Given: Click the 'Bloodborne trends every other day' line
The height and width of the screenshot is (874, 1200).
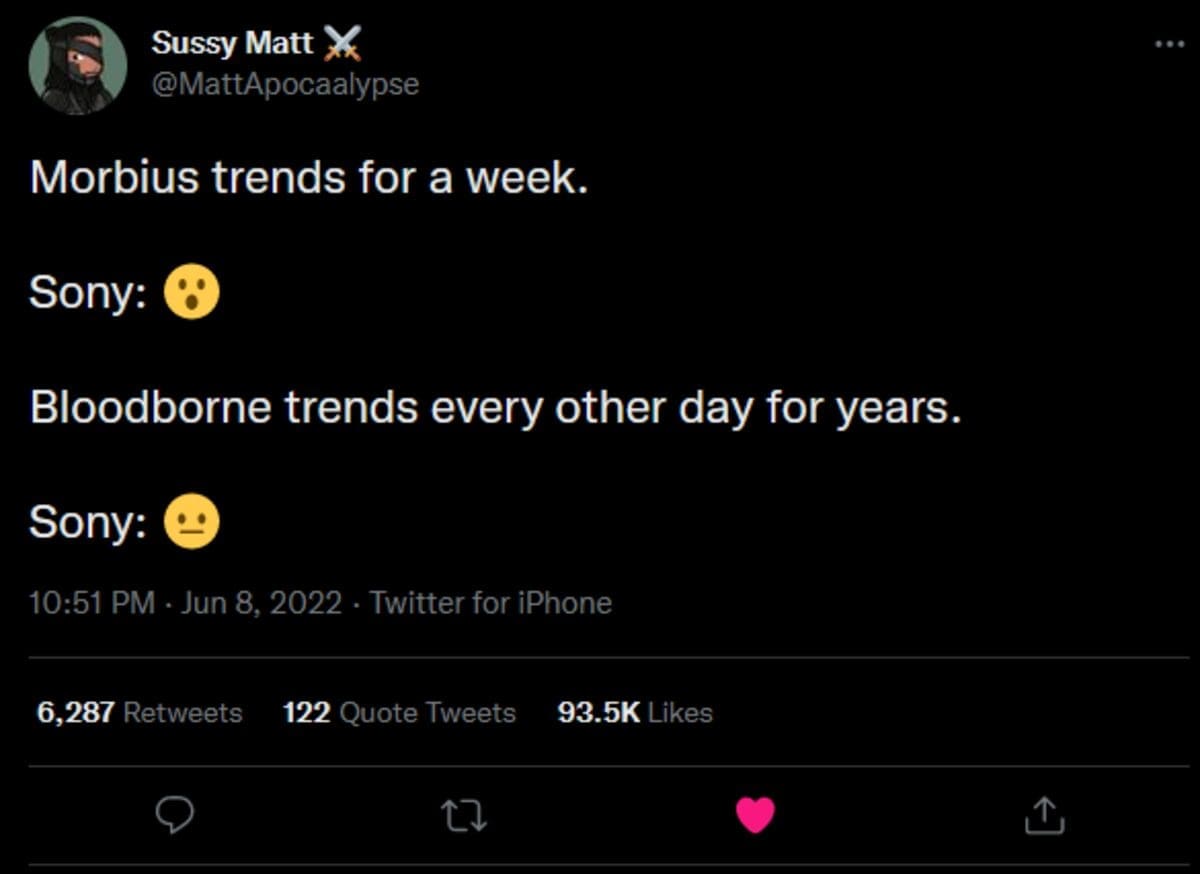Looking at the screenshot, I should pyautogui.click(x=495, y=408).
